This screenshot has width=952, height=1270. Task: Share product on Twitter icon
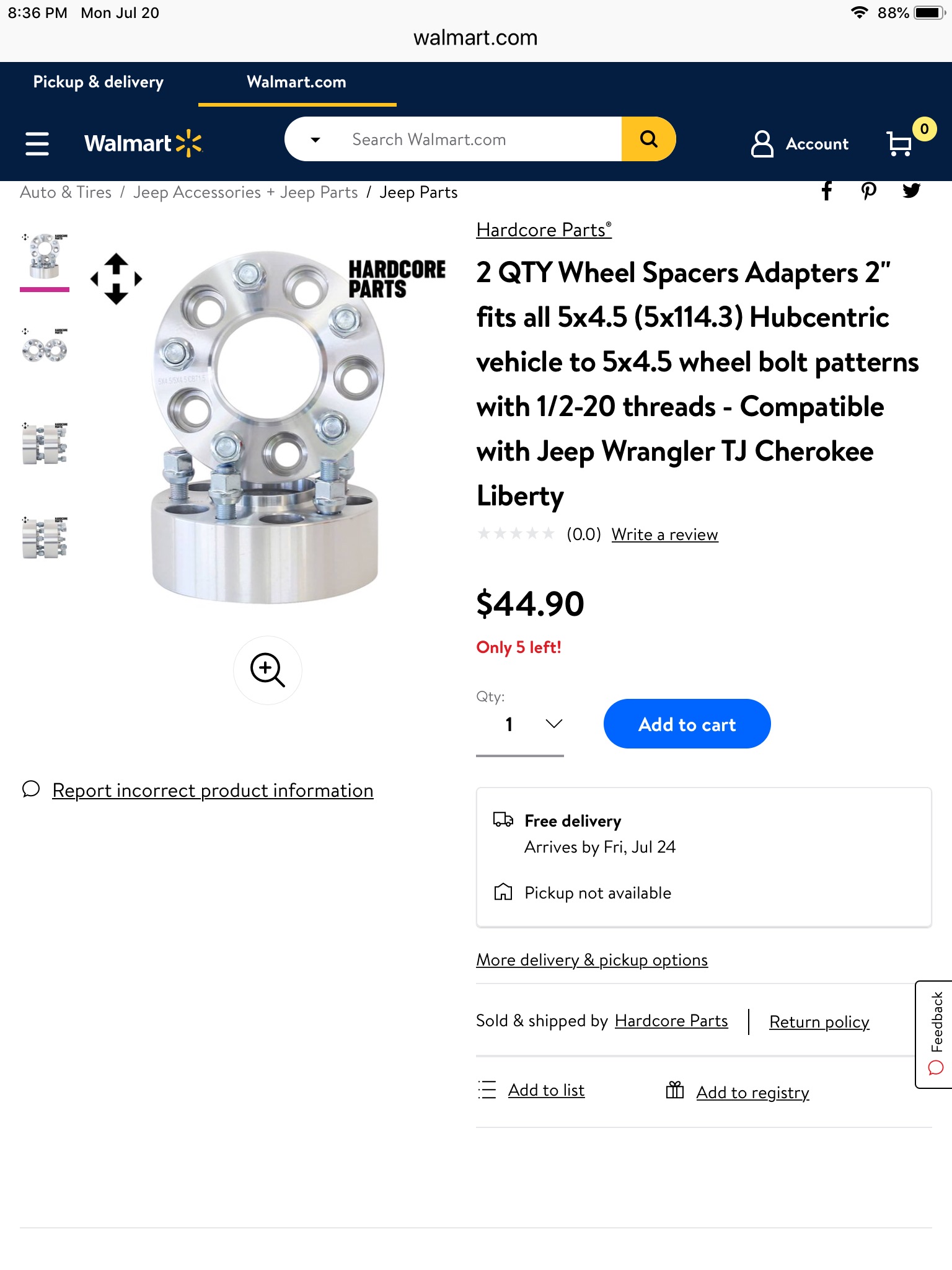[911, 191]
